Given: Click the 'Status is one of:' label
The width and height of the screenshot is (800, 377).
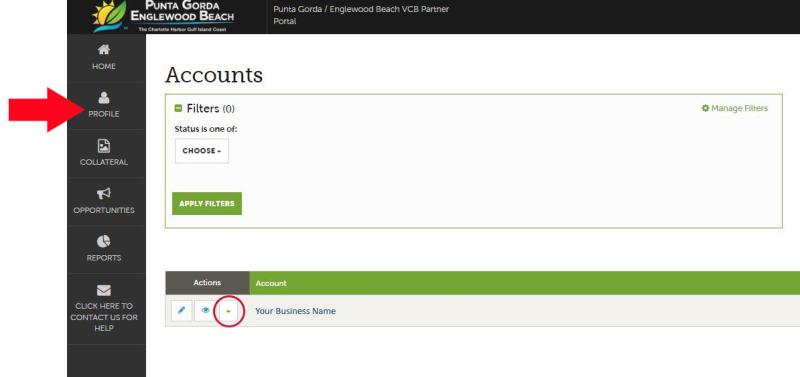Looking at the screenshot, I should coord(206,129).
